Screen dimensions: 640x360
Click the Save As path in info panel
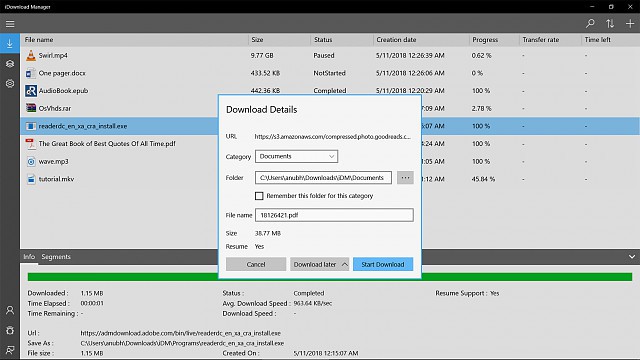click(x=182, y=344)
